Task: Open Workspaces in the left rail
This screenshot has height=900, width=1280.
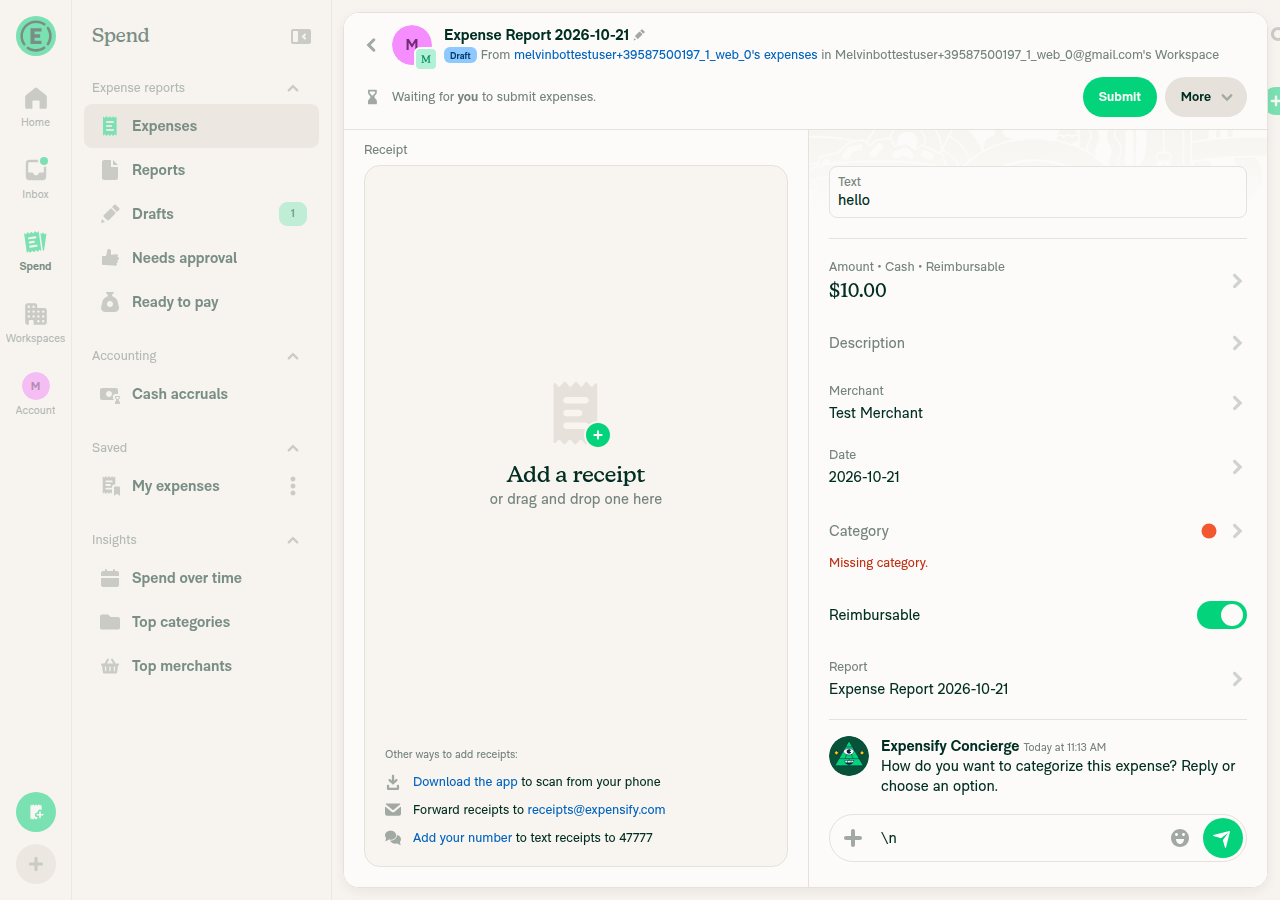Action: tap(36, 323)
